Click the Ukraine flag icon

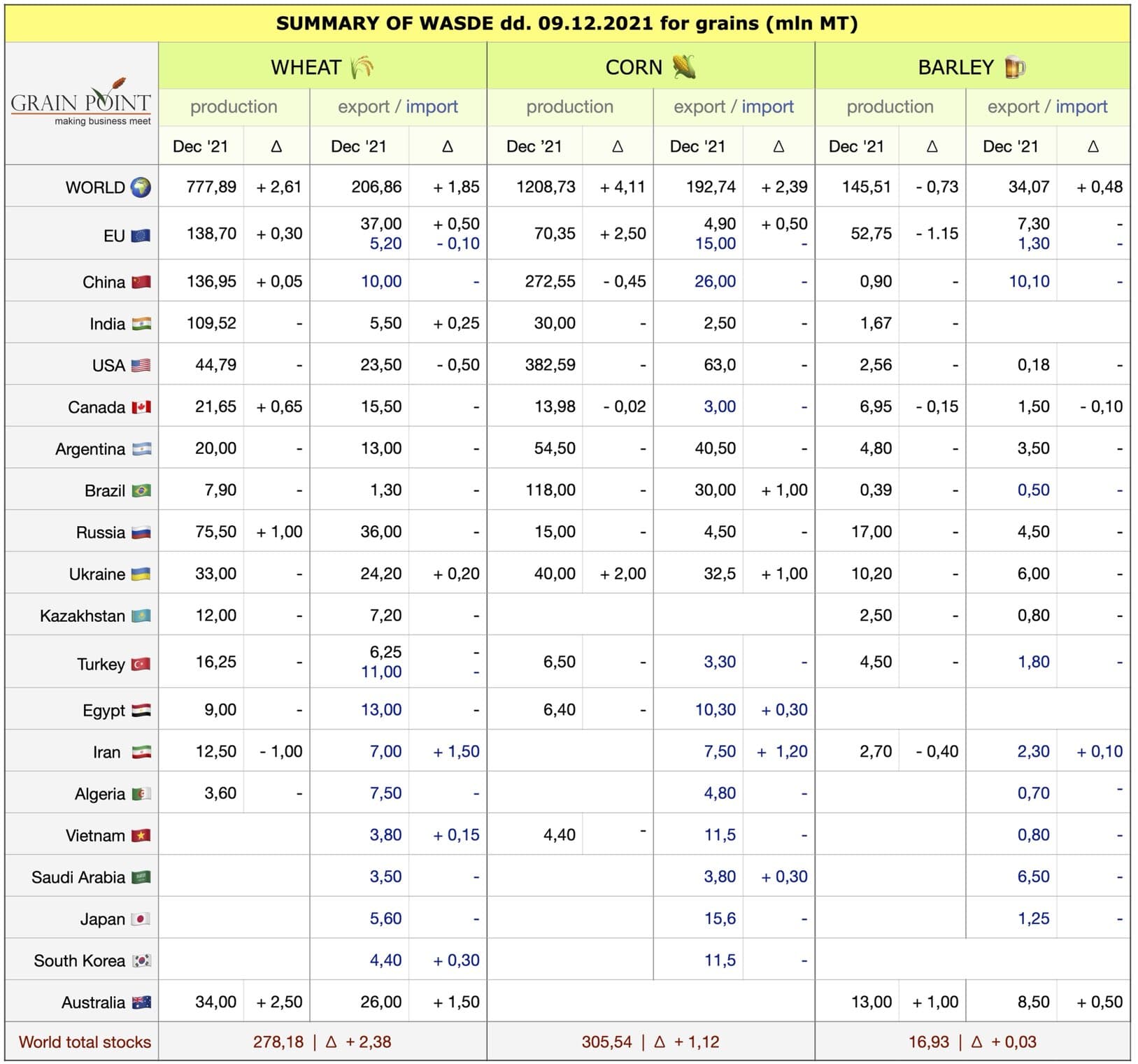click(141, 574)
